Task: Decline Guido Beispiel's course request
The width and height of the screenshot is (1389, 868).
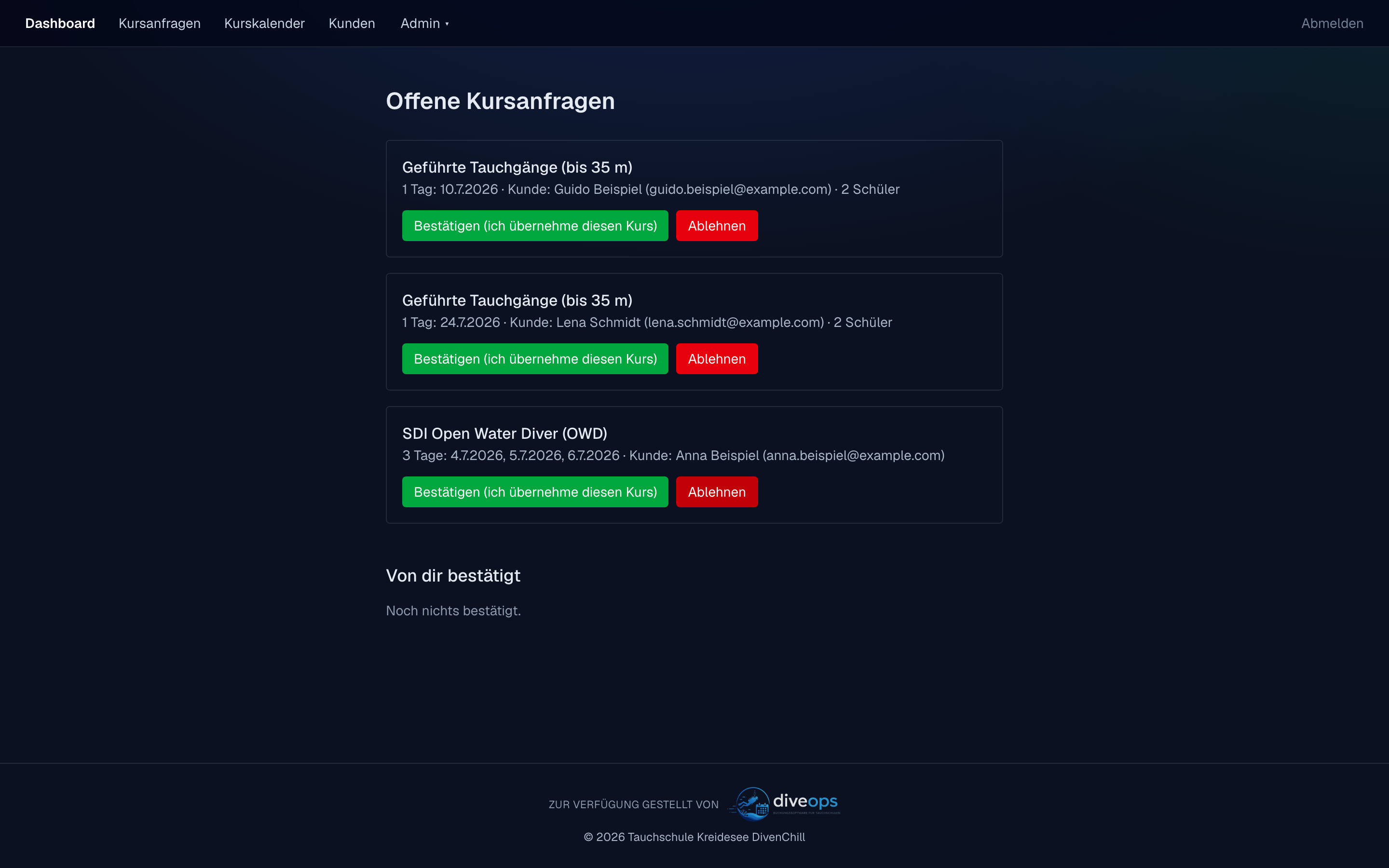Action: point(717,226)
